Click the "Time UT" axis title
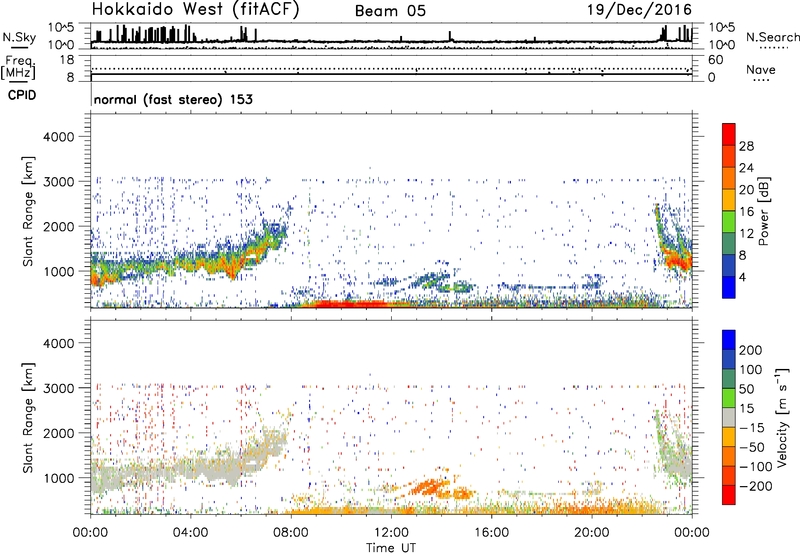The width and height of the screenshot is (800, 554). pos(391,548)
